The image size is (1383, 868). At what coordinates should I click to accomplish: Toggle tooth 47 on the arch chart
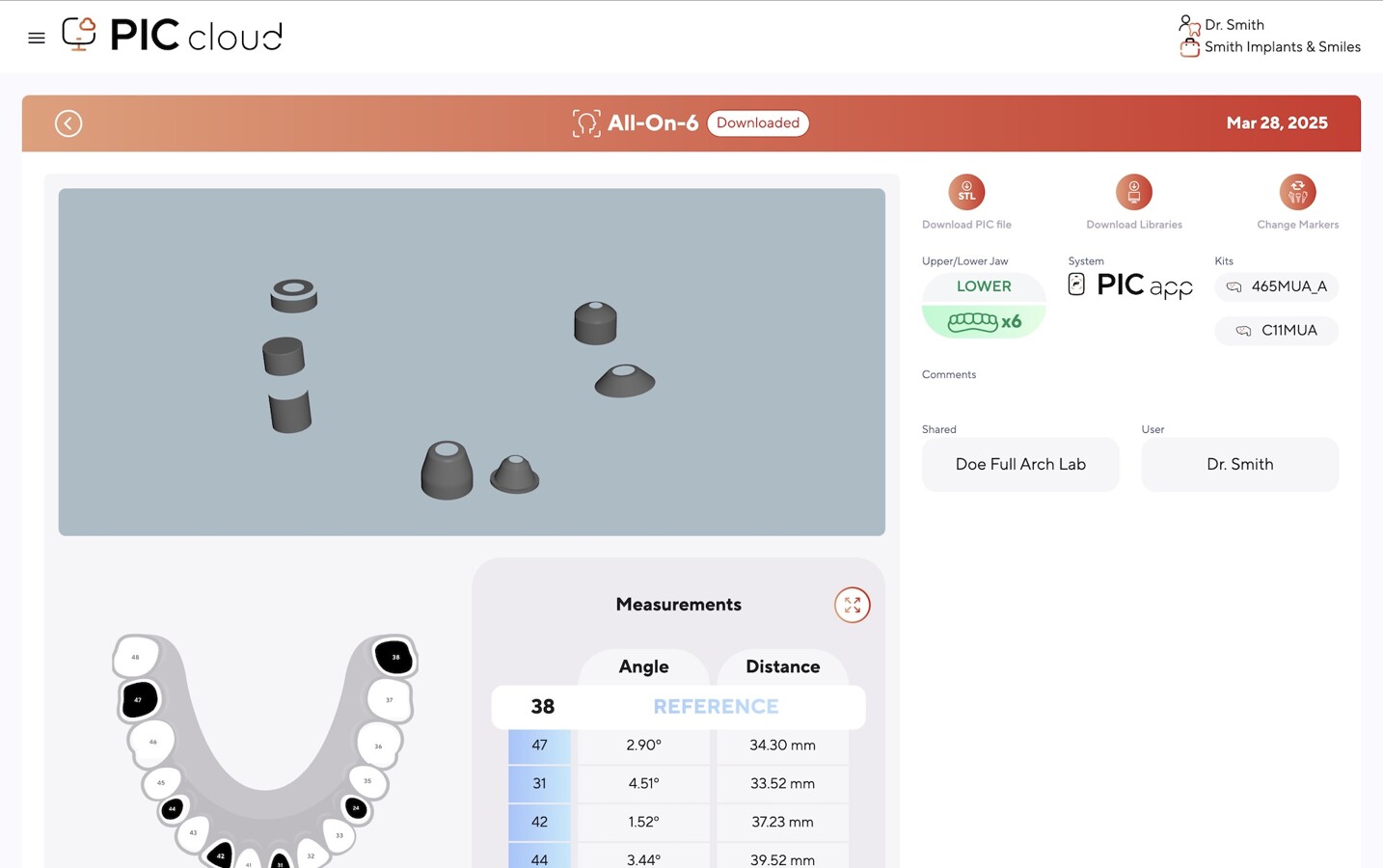(x=139, y=699)
